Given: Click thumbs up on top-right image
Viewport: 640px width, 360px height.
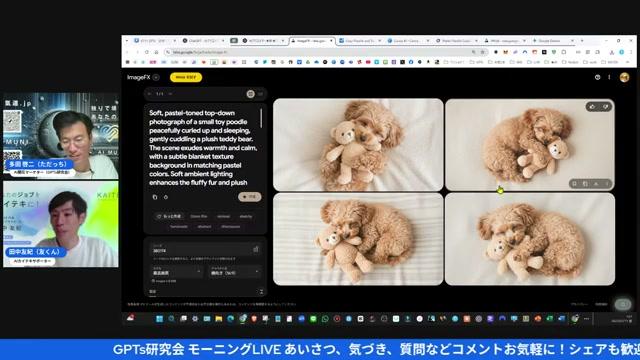Looking at the screenshot, I should [x=593, y=107].
